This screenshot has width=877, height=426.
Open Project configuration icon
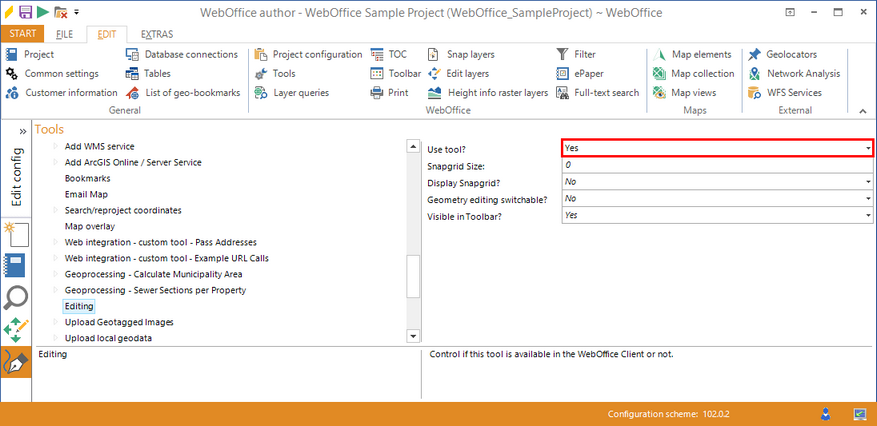pos(261,54)
